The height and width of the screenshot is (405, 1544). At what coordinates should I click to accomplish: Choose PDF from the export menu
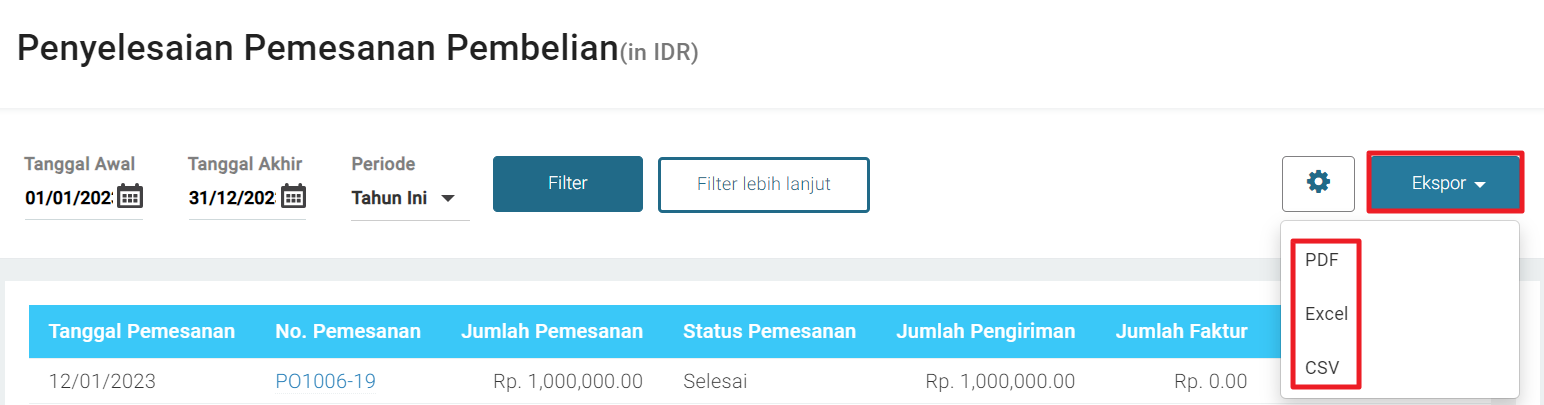click(x=1322, y=260)
